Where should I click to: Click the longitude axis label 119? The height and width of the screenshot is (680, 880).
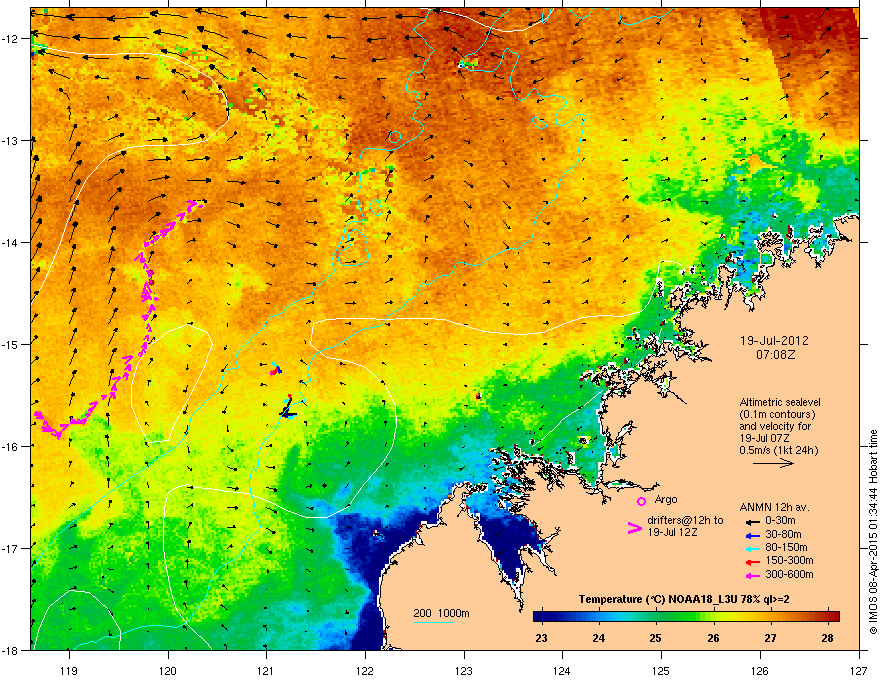point(69,670)
